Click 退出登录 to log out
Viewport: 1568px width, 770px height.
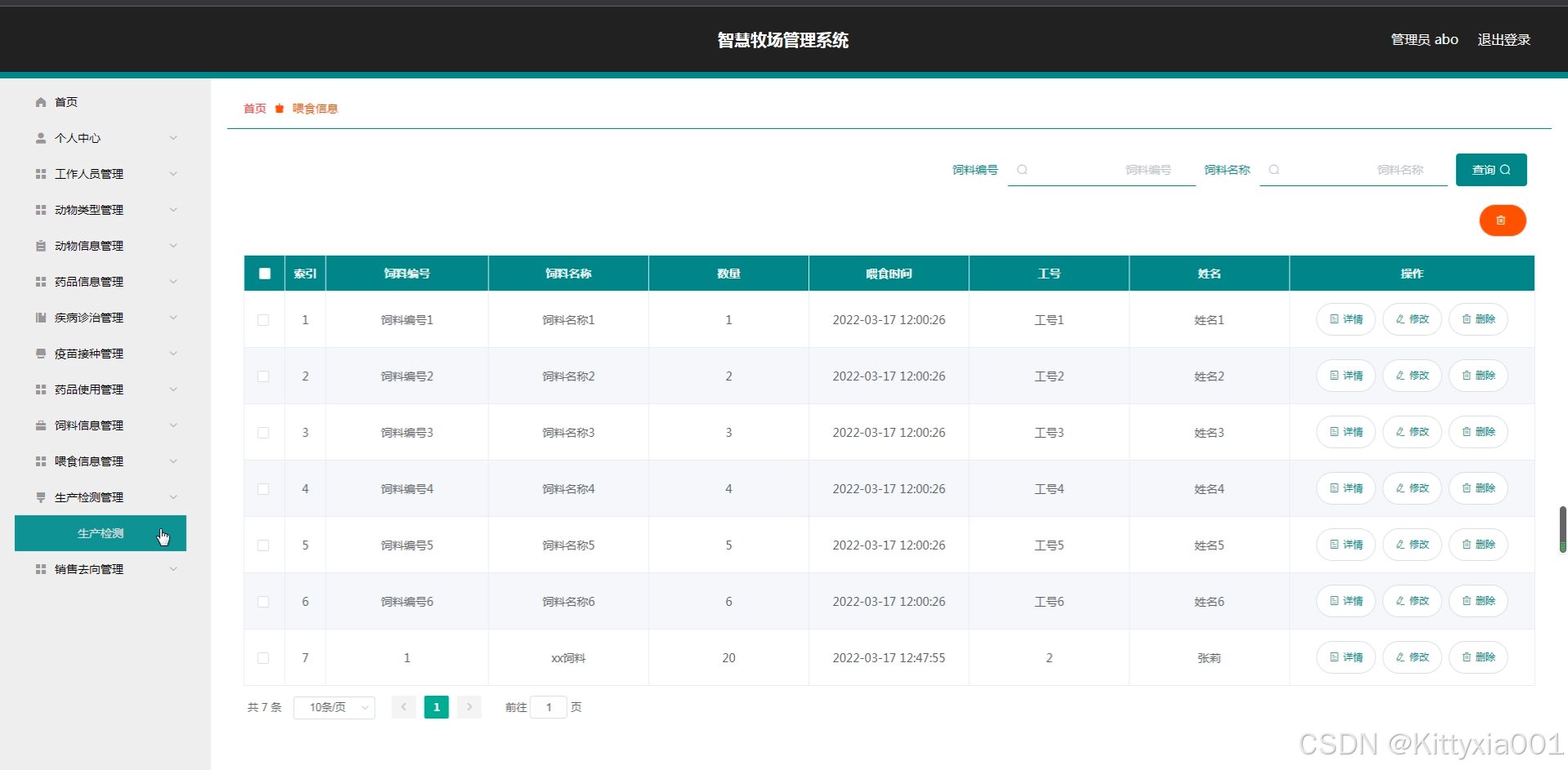pyautogui.click(x=1503, y=39)
